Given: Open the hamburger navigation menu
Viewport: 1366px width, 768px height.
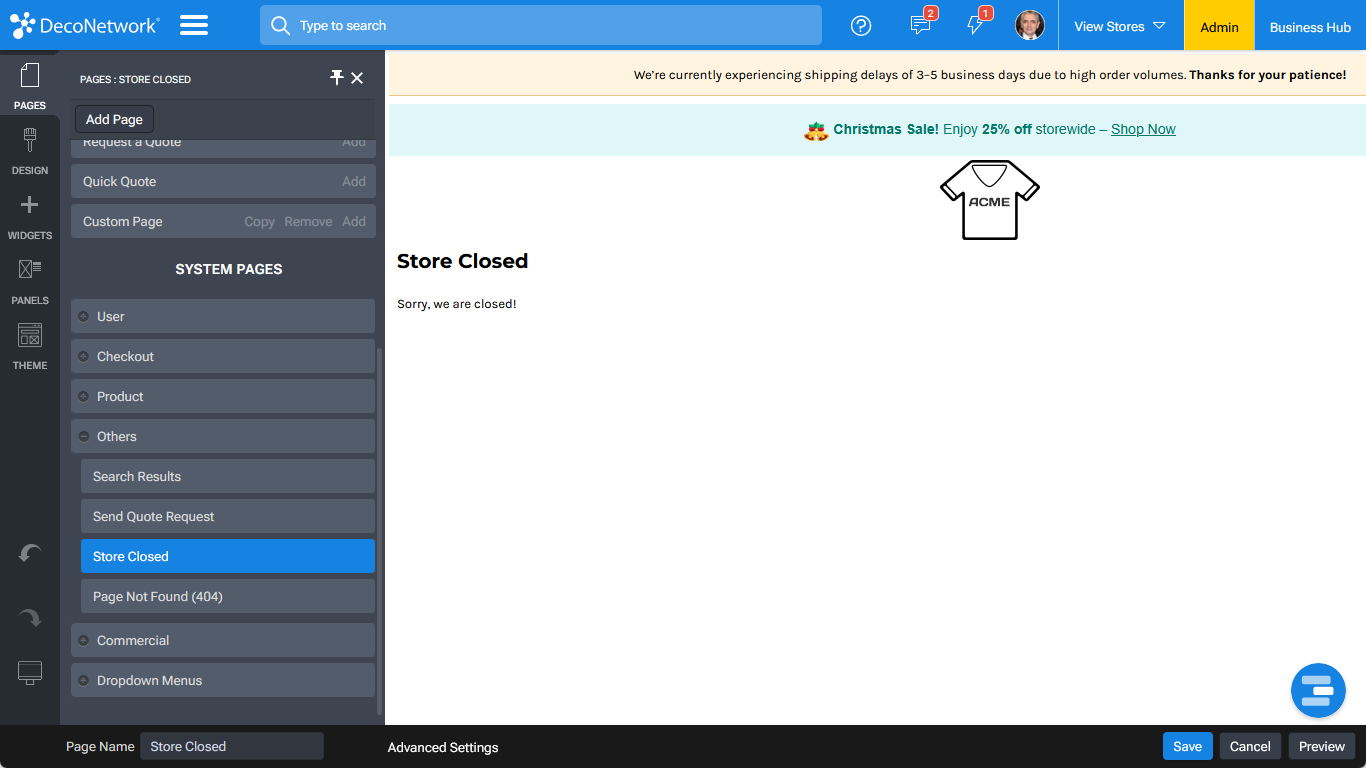Looking at the screenshot, I should [194, 26].
